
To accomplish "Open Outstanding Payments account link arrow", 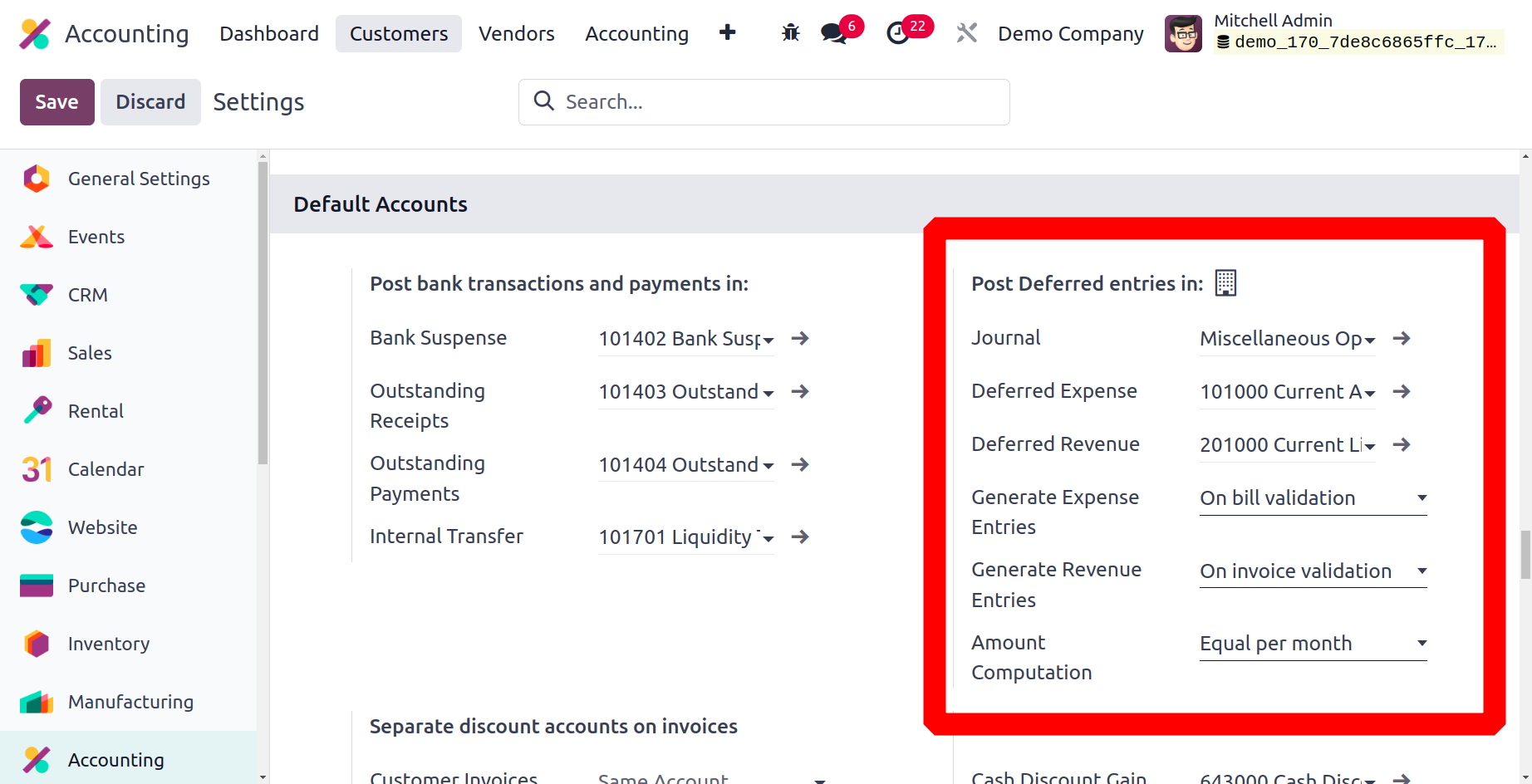I will [800, 464].
